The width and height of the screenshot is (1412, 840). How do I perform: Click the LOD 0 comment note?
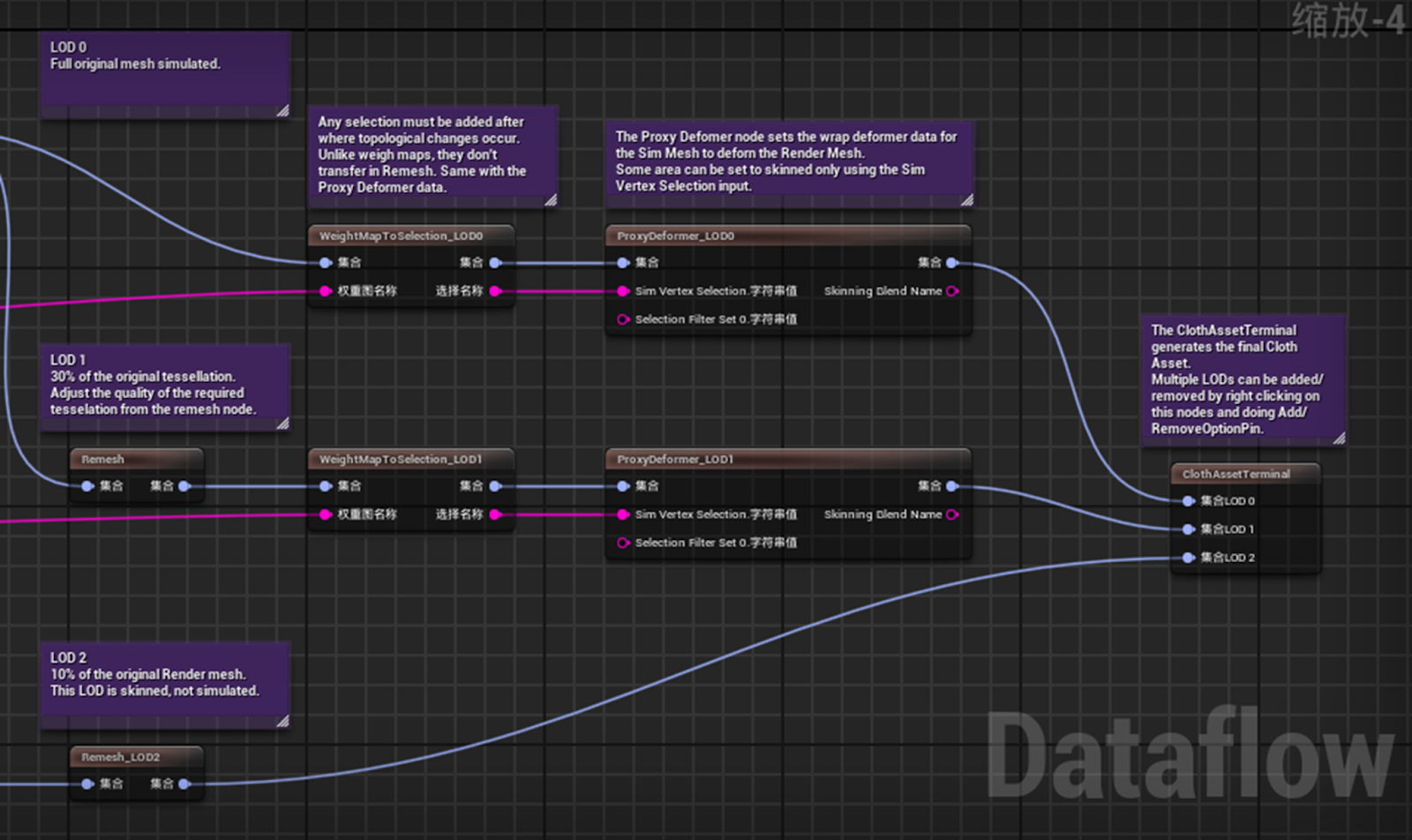tap(163, 66)
